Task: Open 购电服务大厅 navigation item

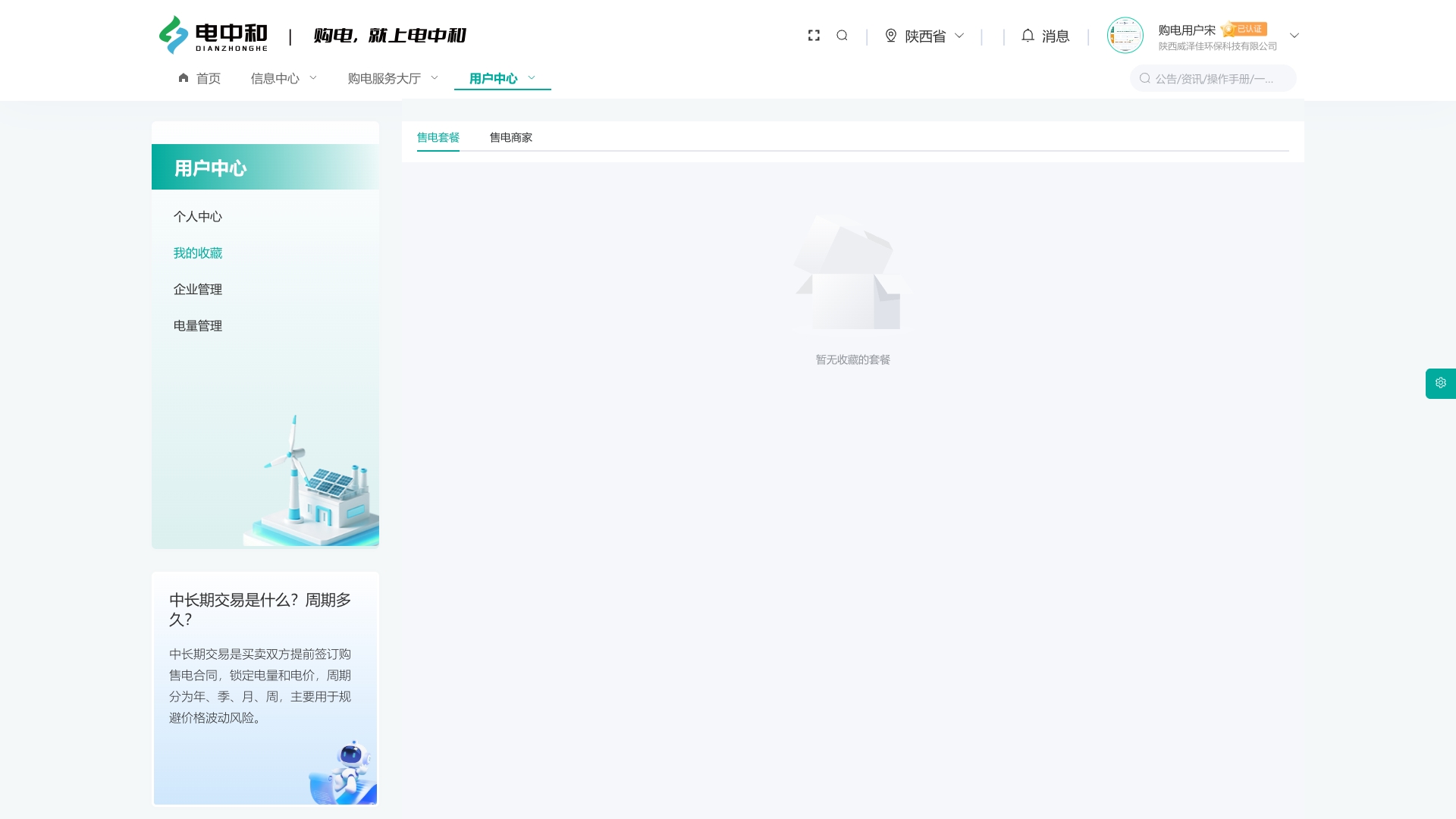Action: click(x=384, y=78)
